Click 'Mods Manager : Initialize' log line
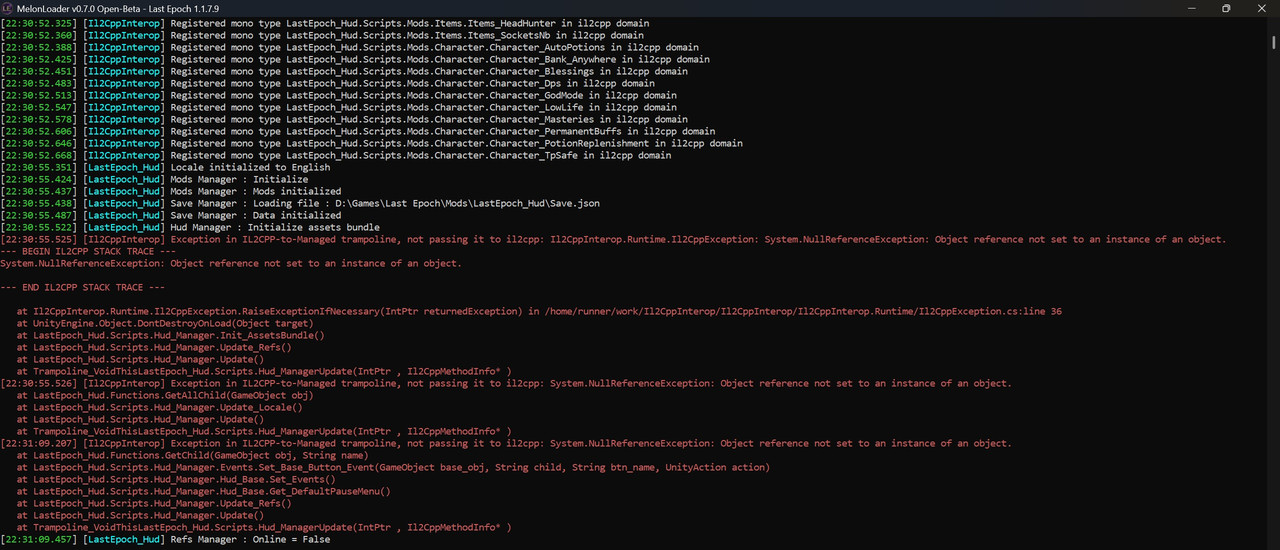This screenshot has width=1280, height=550. 154,179
